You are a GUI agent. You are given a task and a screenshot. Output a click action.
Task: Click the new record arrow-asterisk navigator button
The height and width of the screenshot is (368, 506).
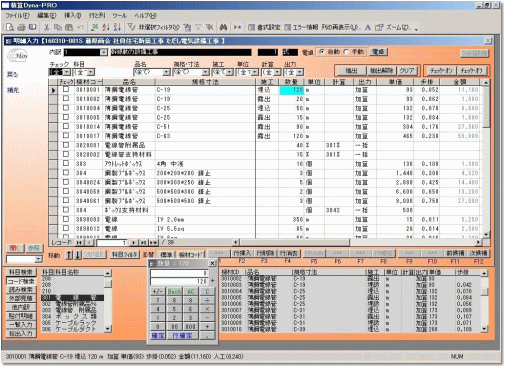[x=153, y=243]
